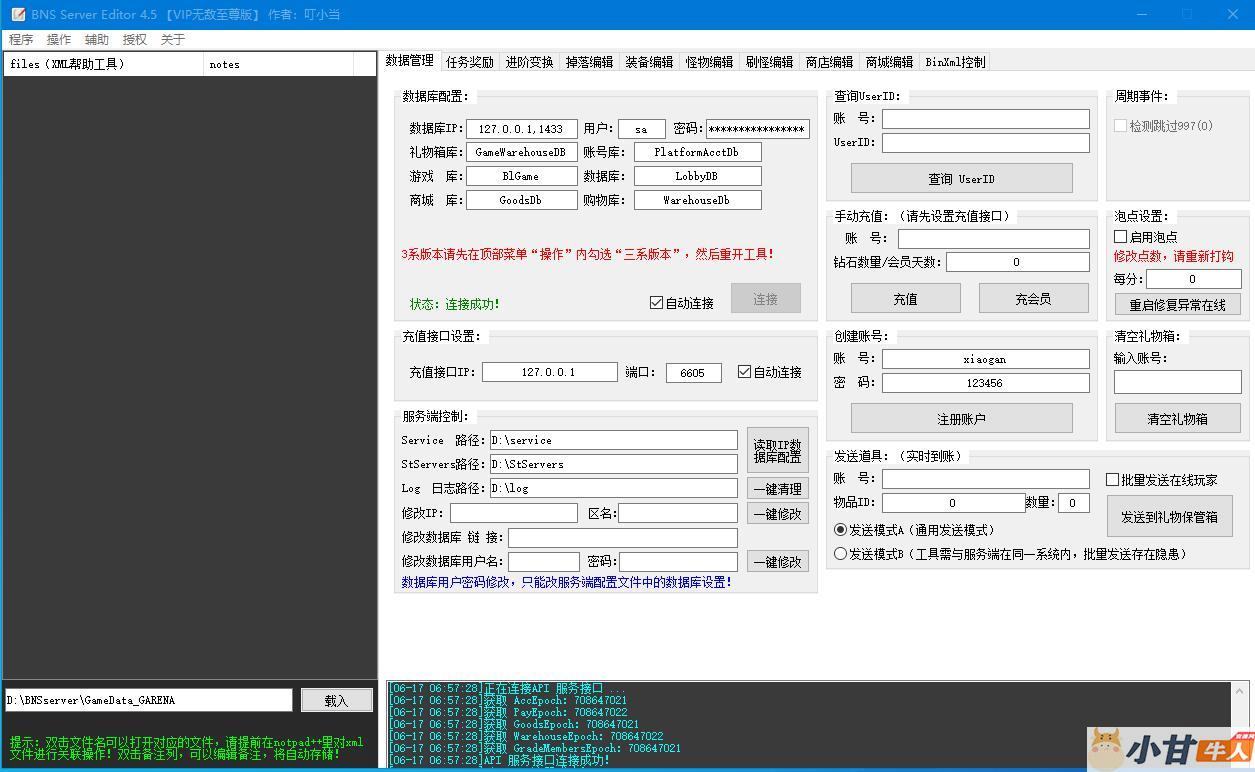This screenshot has width=1255, height=772.
Task: Click the 载入 button
Action: pos(336,701)
